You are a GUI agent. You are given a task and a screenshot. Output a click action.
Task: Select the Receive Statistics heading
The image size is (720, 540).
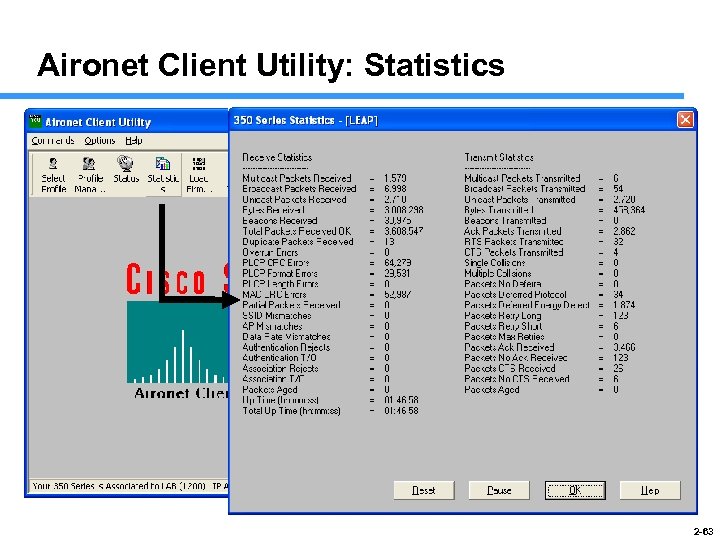(x=277, y=157)
